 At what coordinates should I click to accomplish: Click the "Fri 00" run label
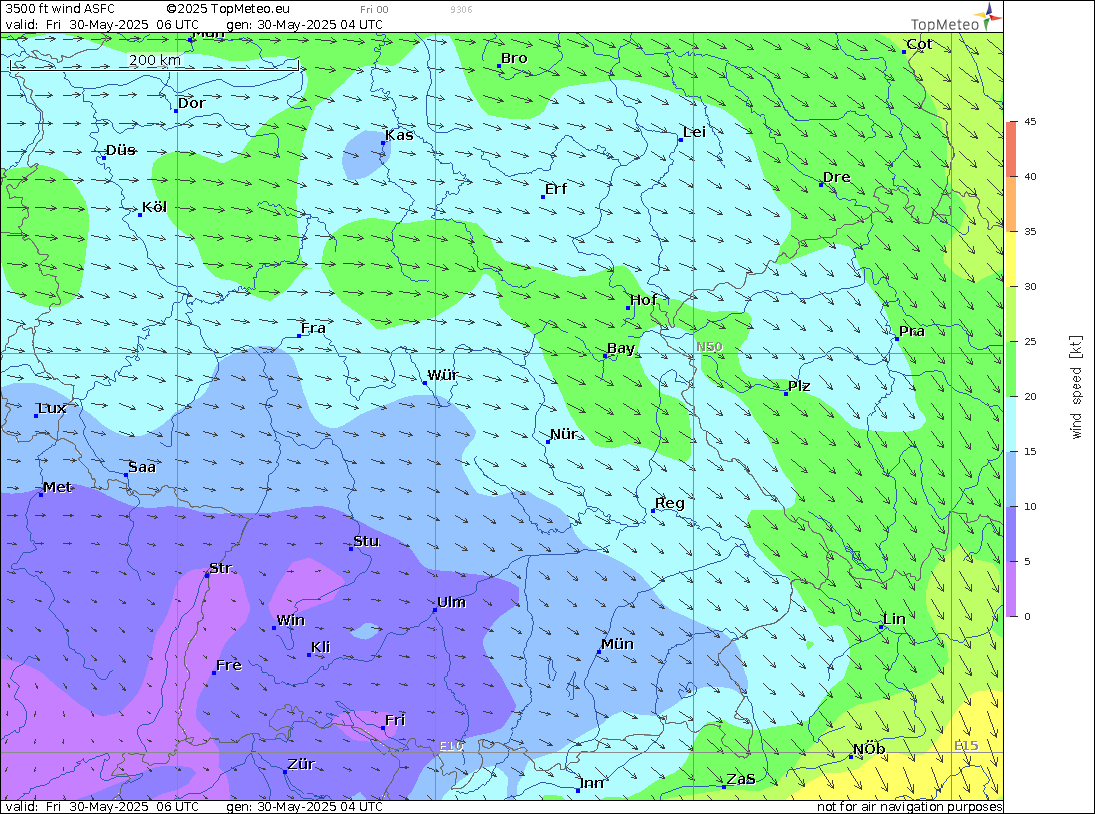[374, 10]
